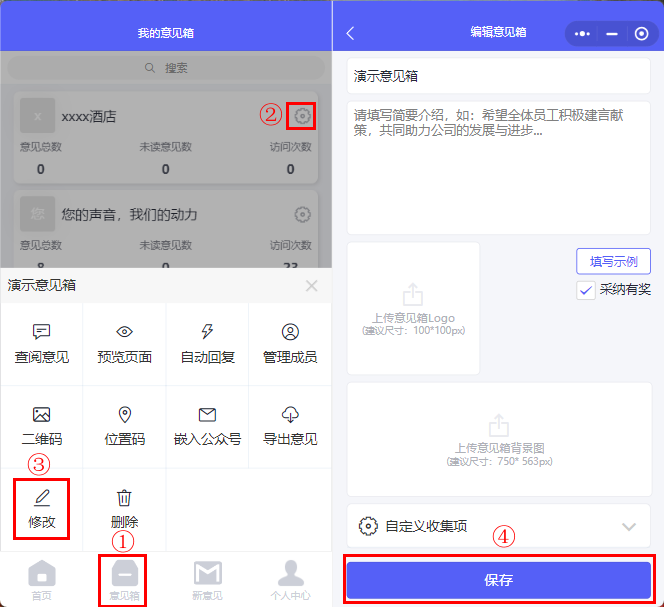Switch to the 个人中心 tab
664x607 pixels.
tap(290, 580)
